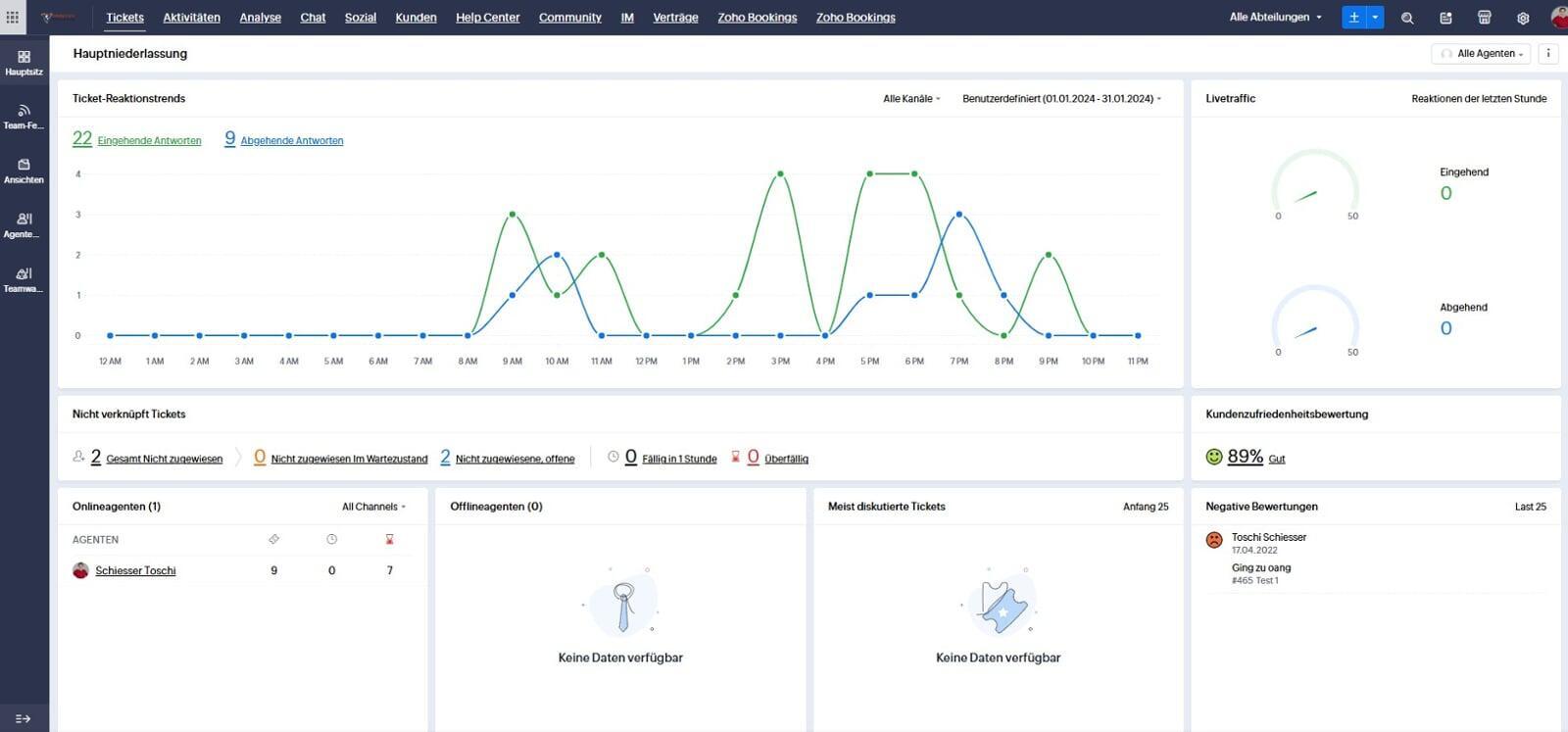The height and width of the screenshot is (732, 1568).
Task: Open the settings gear icon
Action: [x=1523, y=18]
